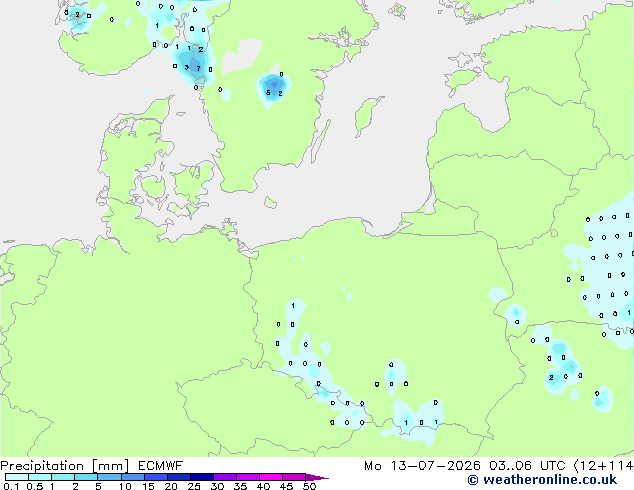Select the above-50 mm legend arrow tip
The image size is (634, 490).
click(x=317, y=477)
